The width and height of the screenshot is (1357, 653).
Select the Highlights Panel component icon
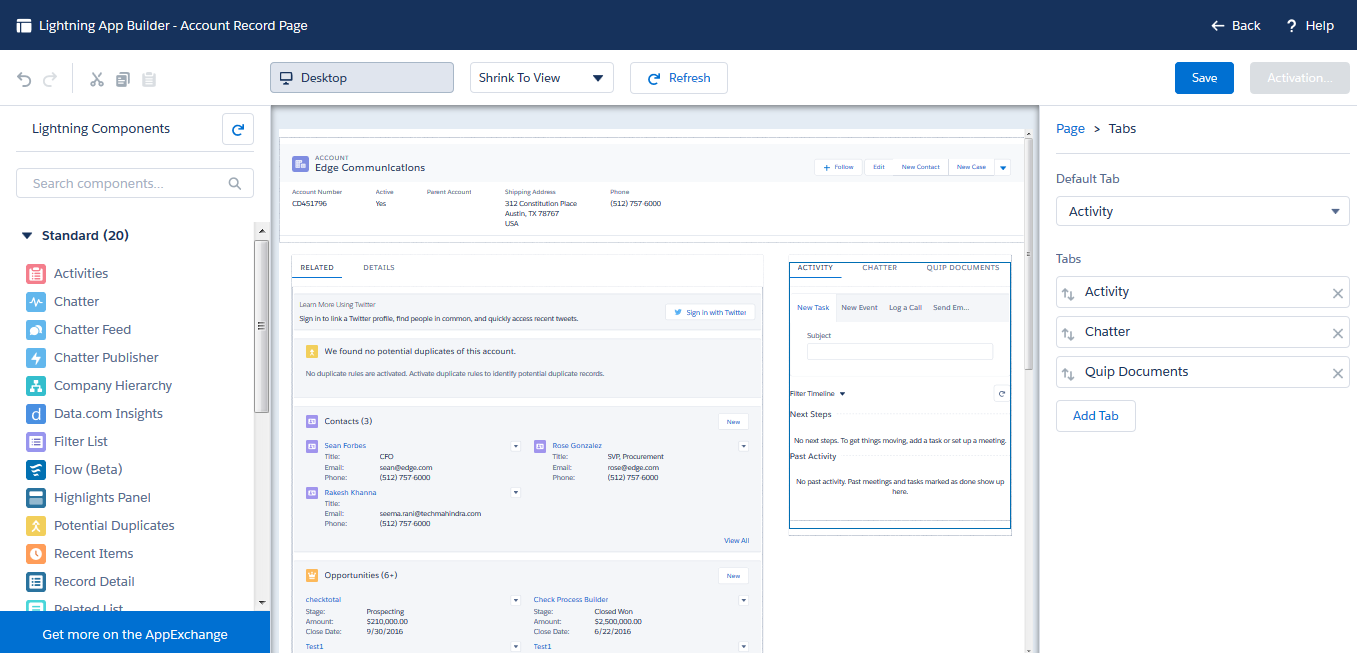pyautogui.click(x=35, y=497)
